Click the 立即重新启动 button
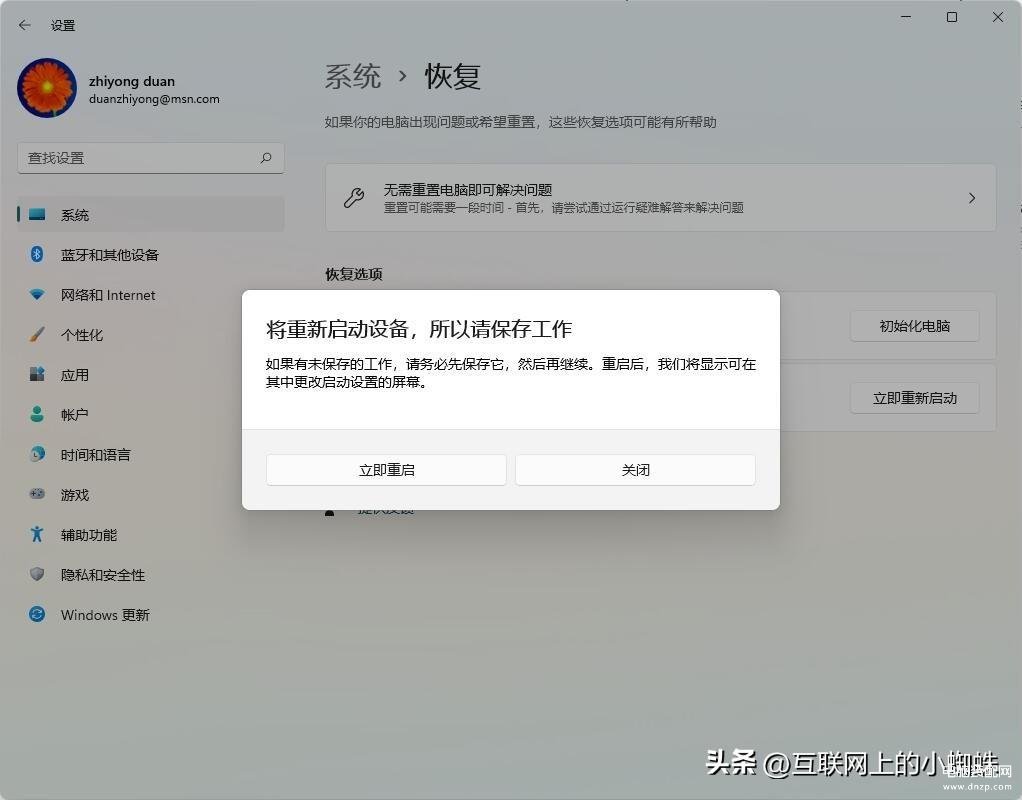The width and height of the screenshot is (1022, 800). click(914, 398)
